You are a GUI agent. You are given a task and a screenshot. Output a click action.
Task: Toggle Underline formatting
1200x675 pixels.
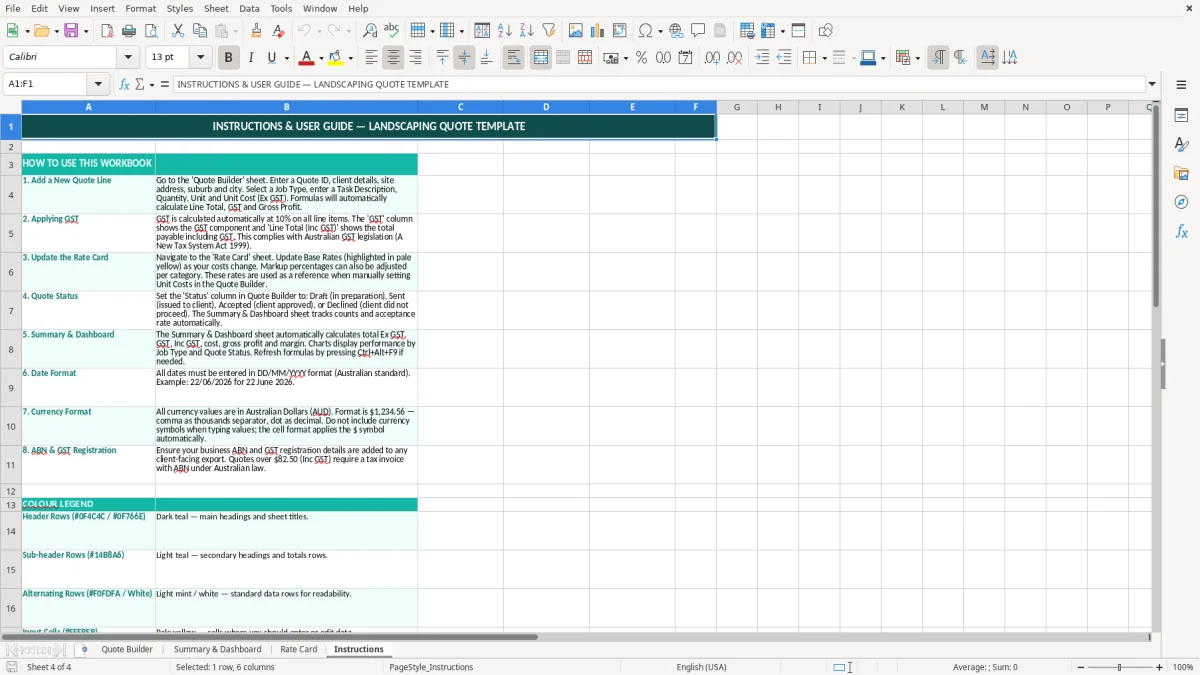click(271, 58)
